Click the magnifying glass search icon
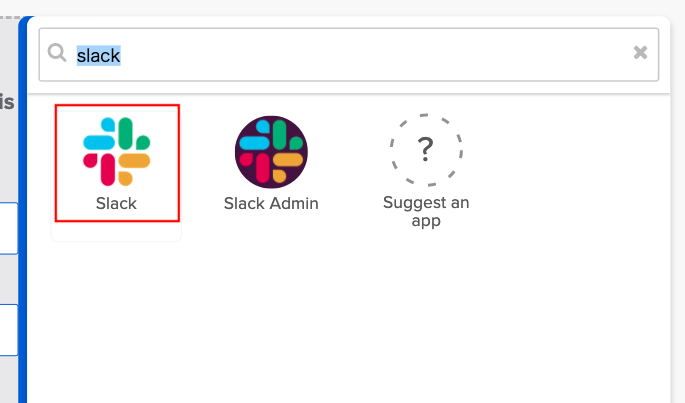This screenshot has width=685, height=403. pyautogui.click(x=57, y=53)
